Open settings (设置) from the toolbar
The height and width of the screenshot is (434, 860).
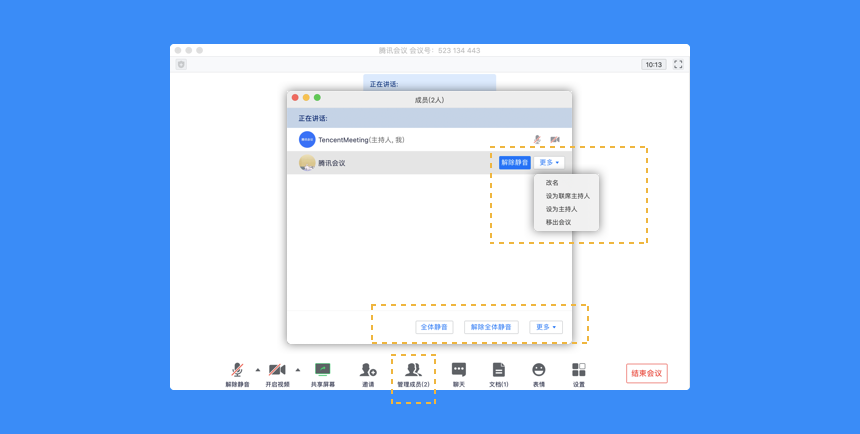579,375
